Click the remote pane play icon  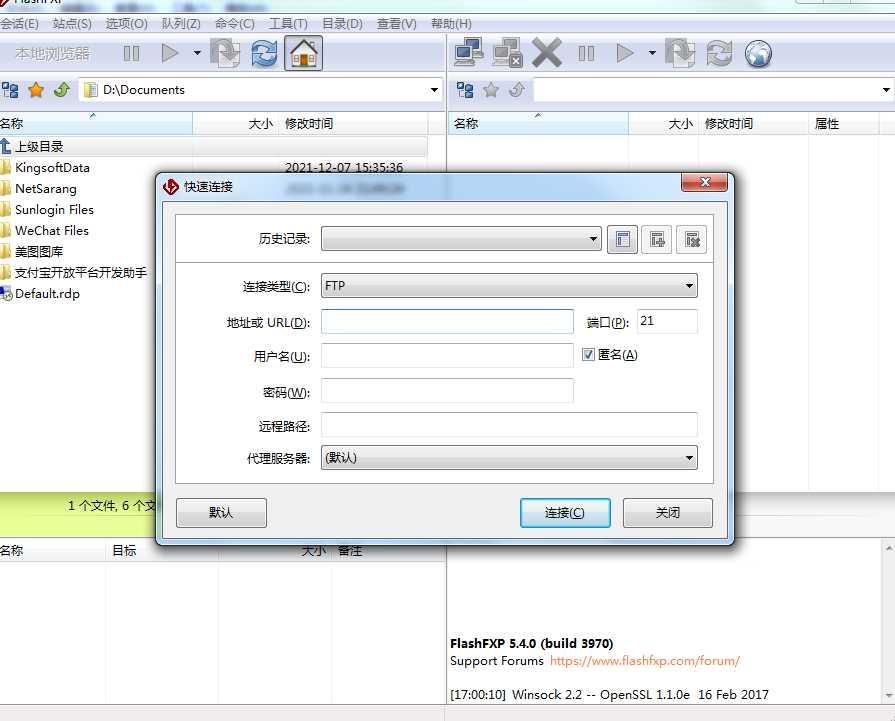(x=625, y=54)
